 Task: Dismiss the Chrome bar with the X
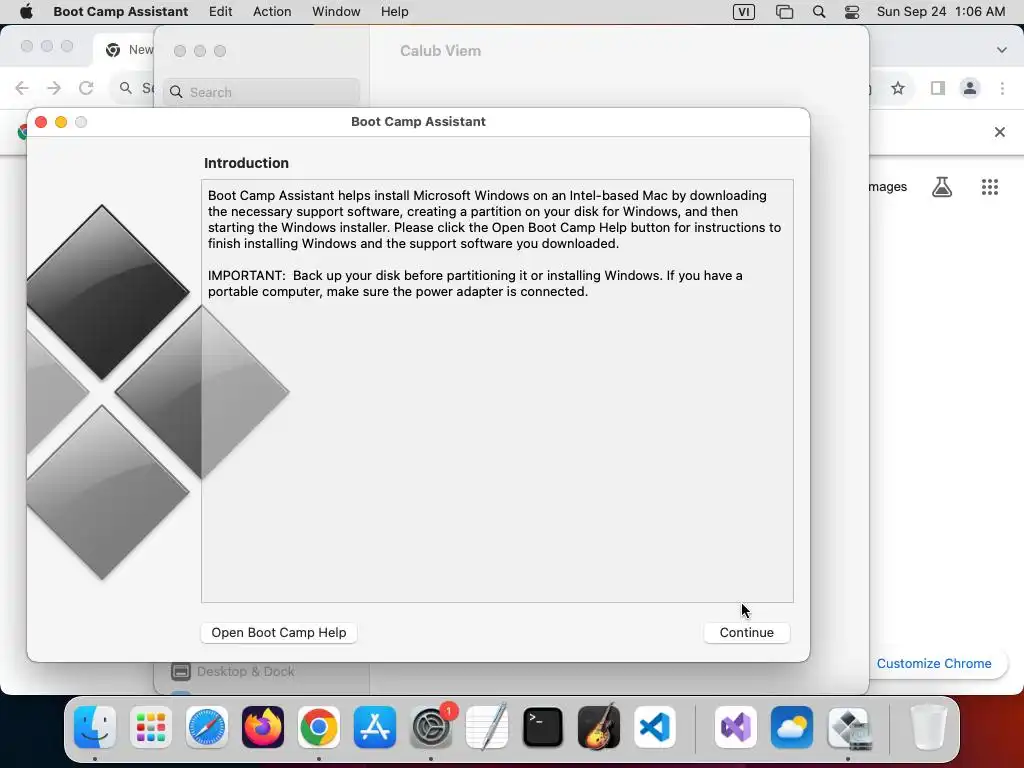(999, 132)
